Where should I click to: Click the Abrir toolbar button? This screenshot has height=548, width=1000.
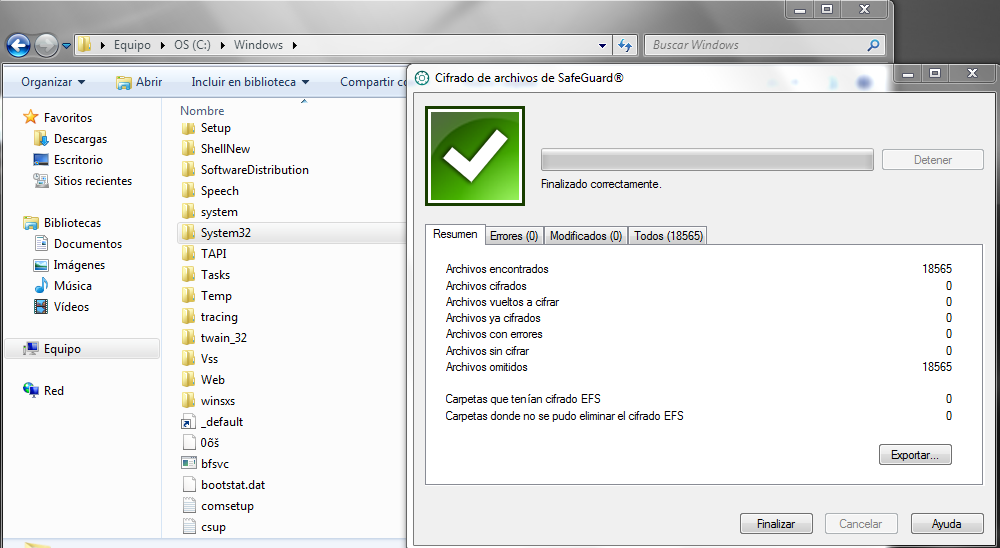click(x=139, y=82)
